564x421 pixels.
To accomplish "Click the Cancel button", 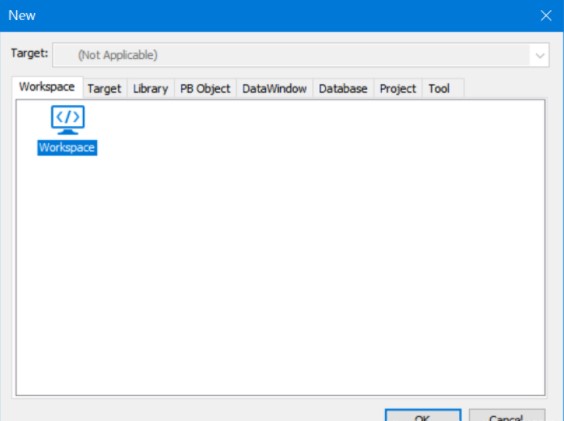I will [x=507, y=415].
